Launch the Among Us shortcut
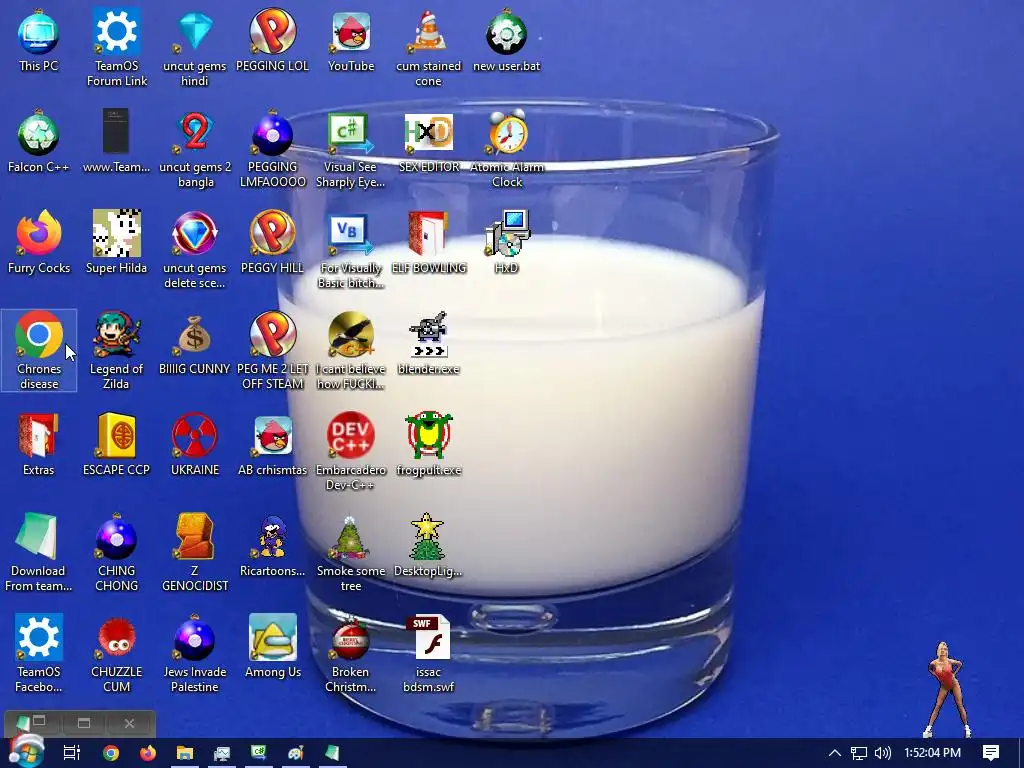This screenshot has height=768, width=1024. [x=272, y=647]
